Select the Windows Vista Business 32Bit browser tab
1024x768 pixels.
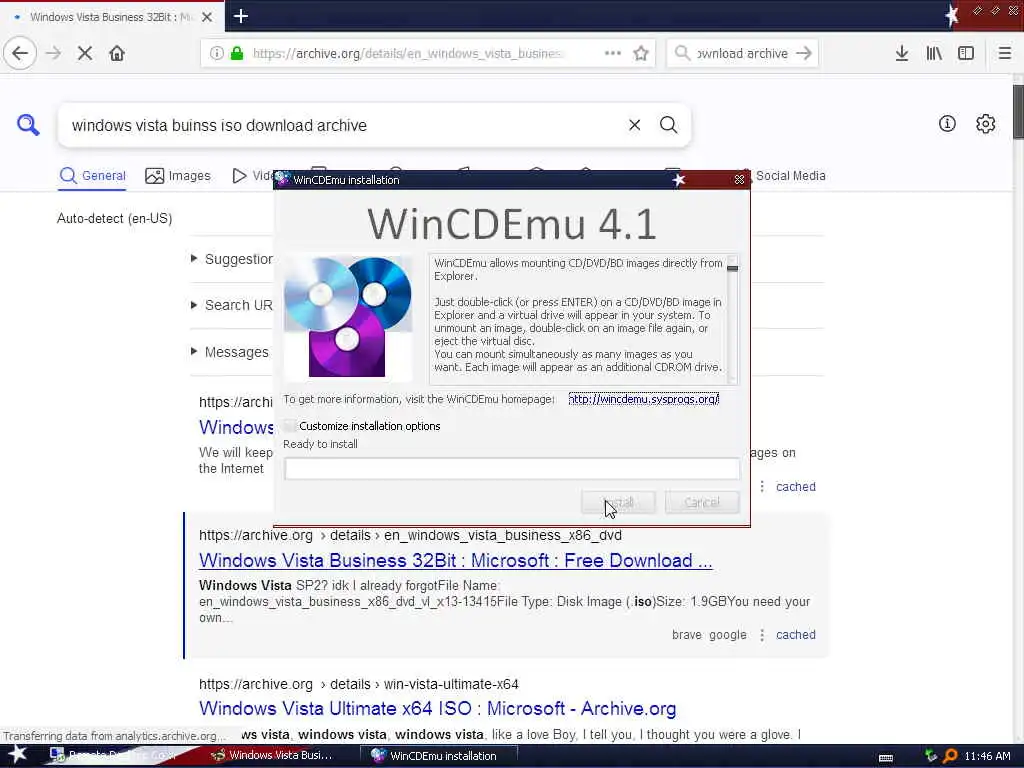pos(111,17)
